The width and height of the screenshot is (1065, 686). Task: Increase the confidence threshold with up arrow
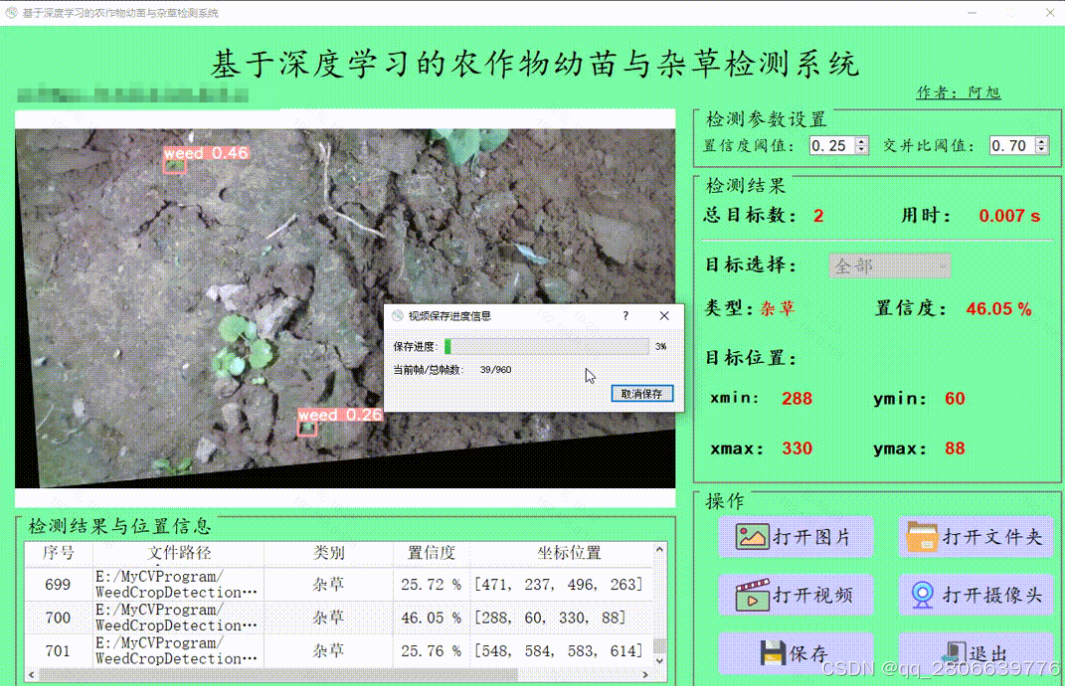click(861, 141)
